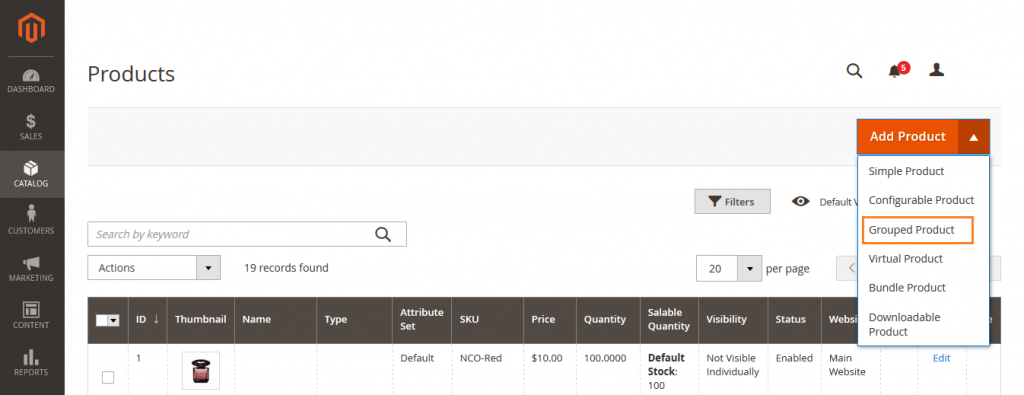Click the Magento logo icon
Viewport: 1024px width, 395px height.
click(x=31, y=28)
